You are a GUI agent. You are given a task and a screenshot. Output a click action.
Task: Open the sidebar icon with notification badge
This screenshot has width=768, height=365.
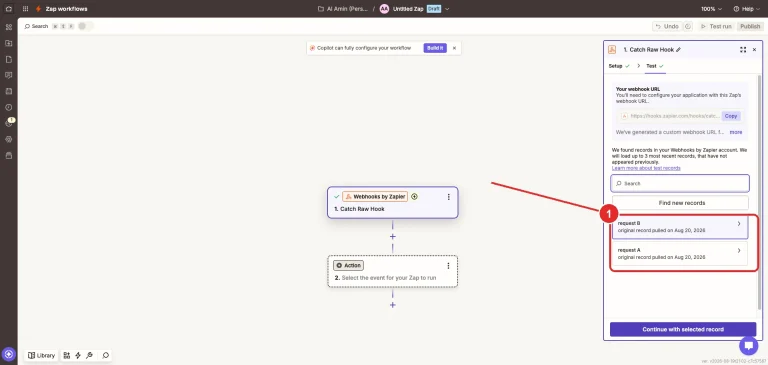coord(8,123)
